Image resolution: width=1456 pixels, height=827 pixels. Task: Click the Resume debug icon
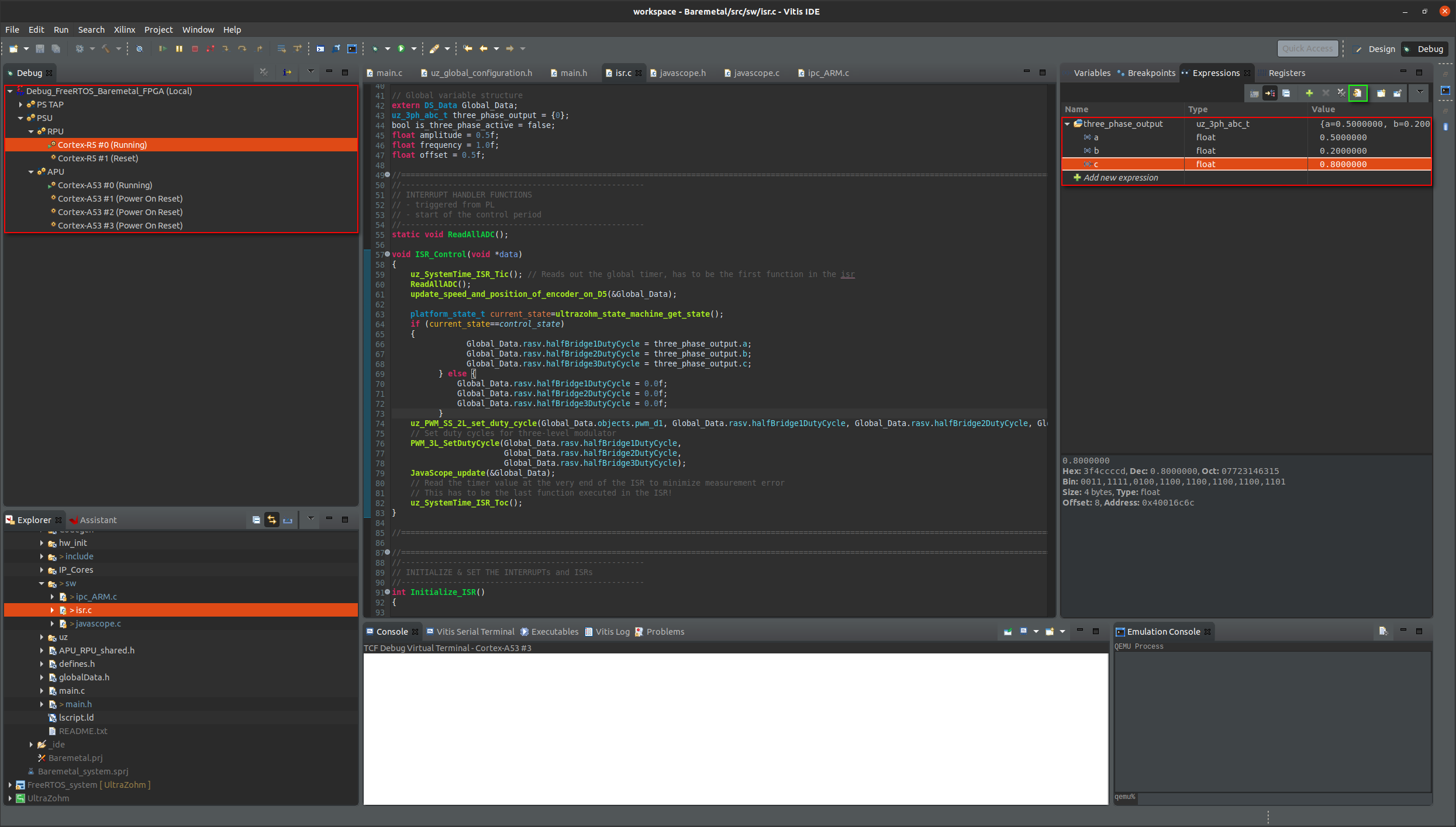163,49
